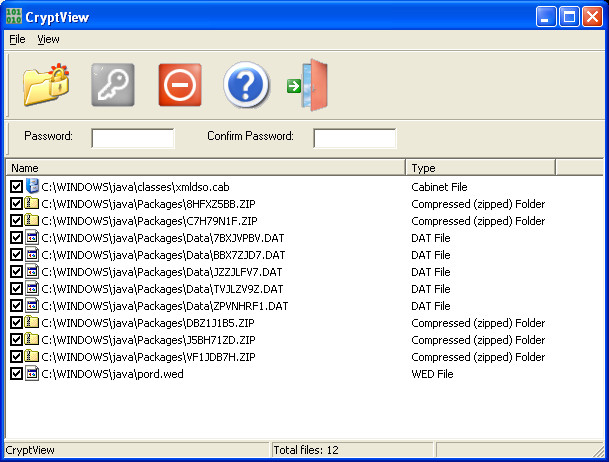Click the 'CryptView' status bar text
The width and height of the screenshot is (609, 462).
click(x=30, y=450)
